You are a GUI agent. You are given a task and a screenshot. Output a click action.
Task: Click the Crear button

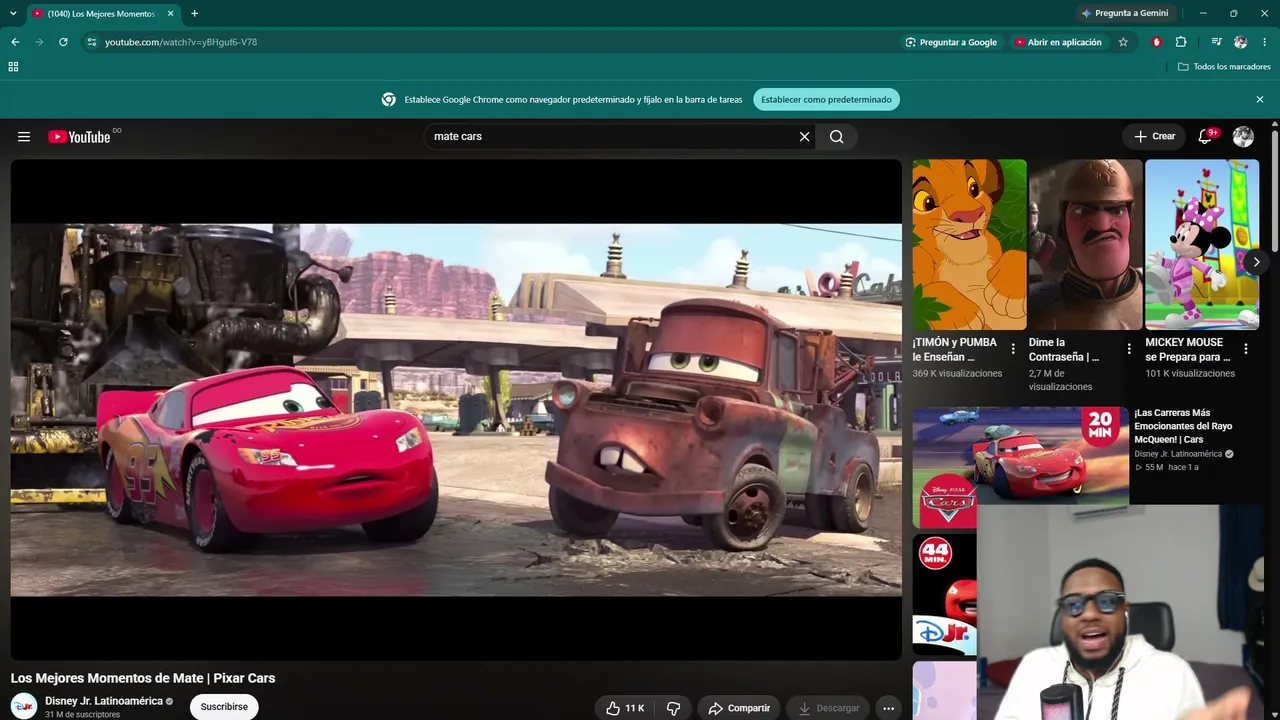[x=1154, y=137]
